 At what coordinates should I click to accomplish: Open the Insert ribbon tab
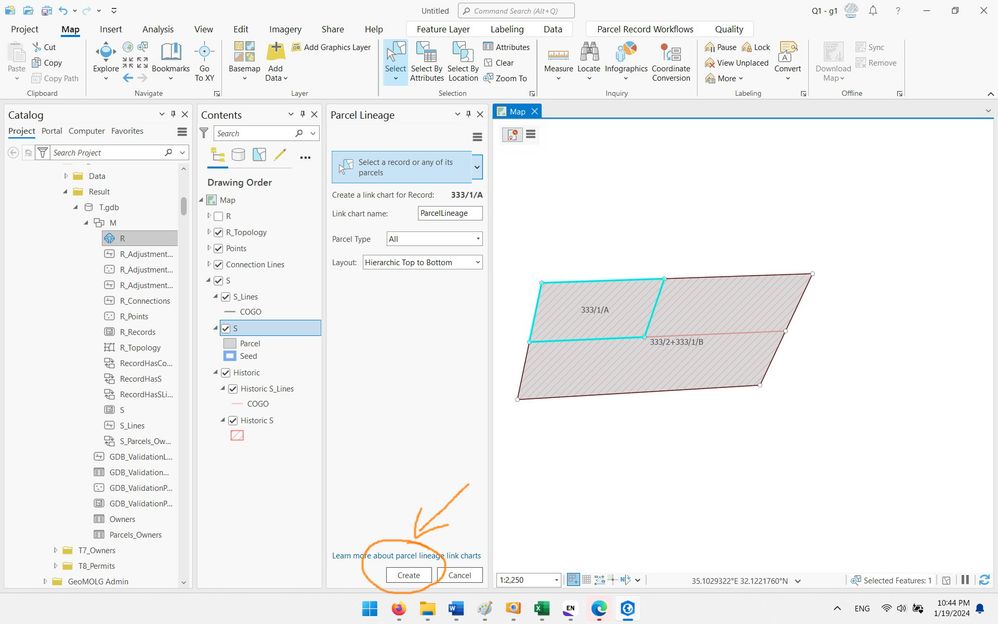click(111, 29)
